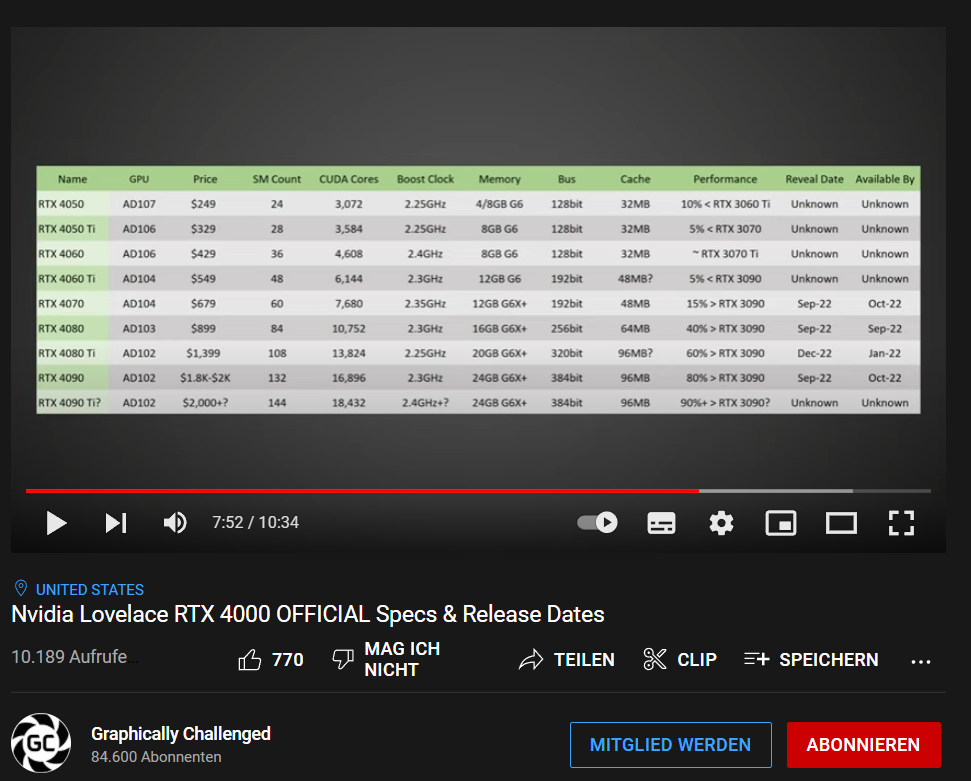
Task: Open the three-dot more actions menu
Action: pos(921,661)
